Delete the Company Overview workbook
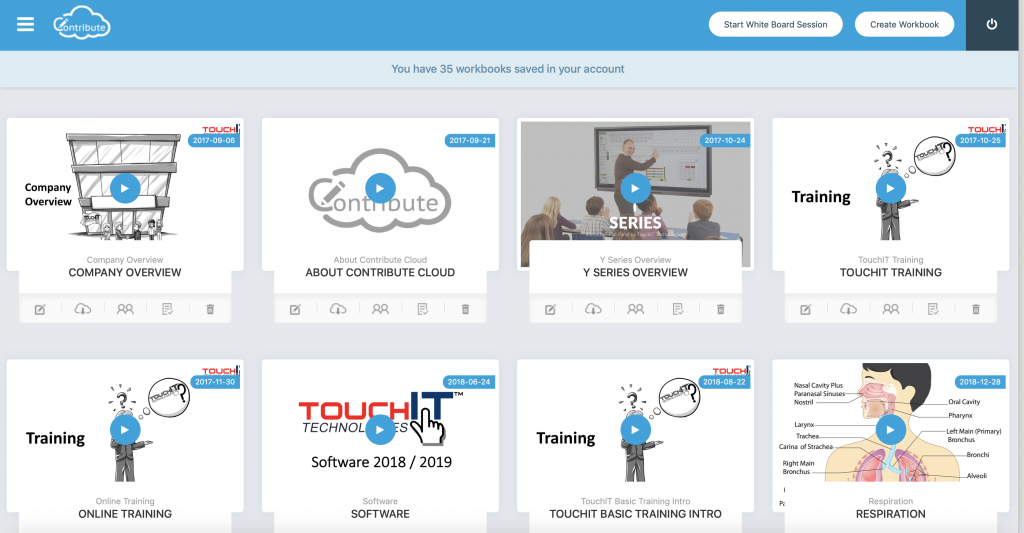 [210, 309]
